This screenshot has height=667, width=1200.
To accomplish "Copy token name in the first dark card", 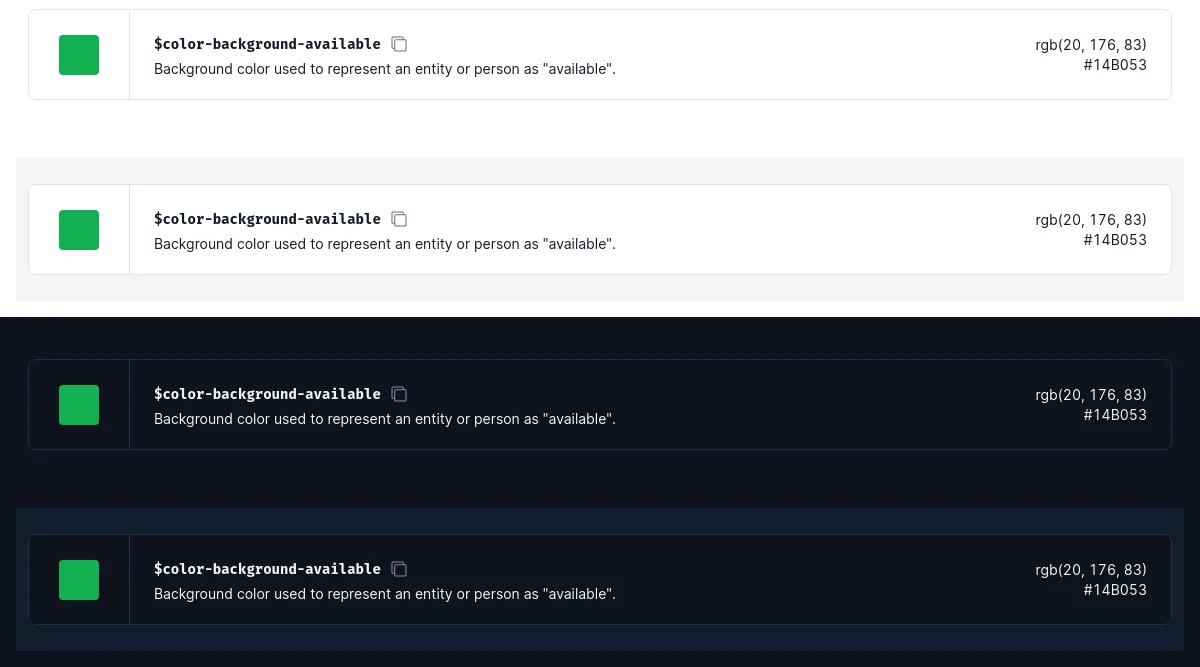I will point(399,394).
